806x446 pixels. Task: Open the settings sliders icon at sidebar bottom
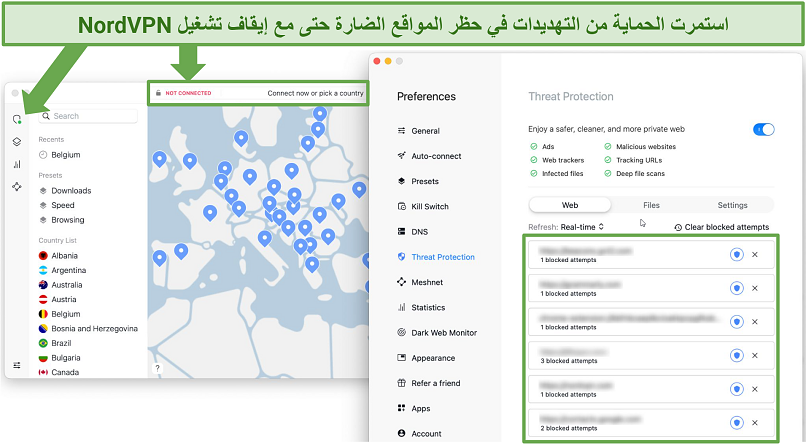(x=17, y=365)
